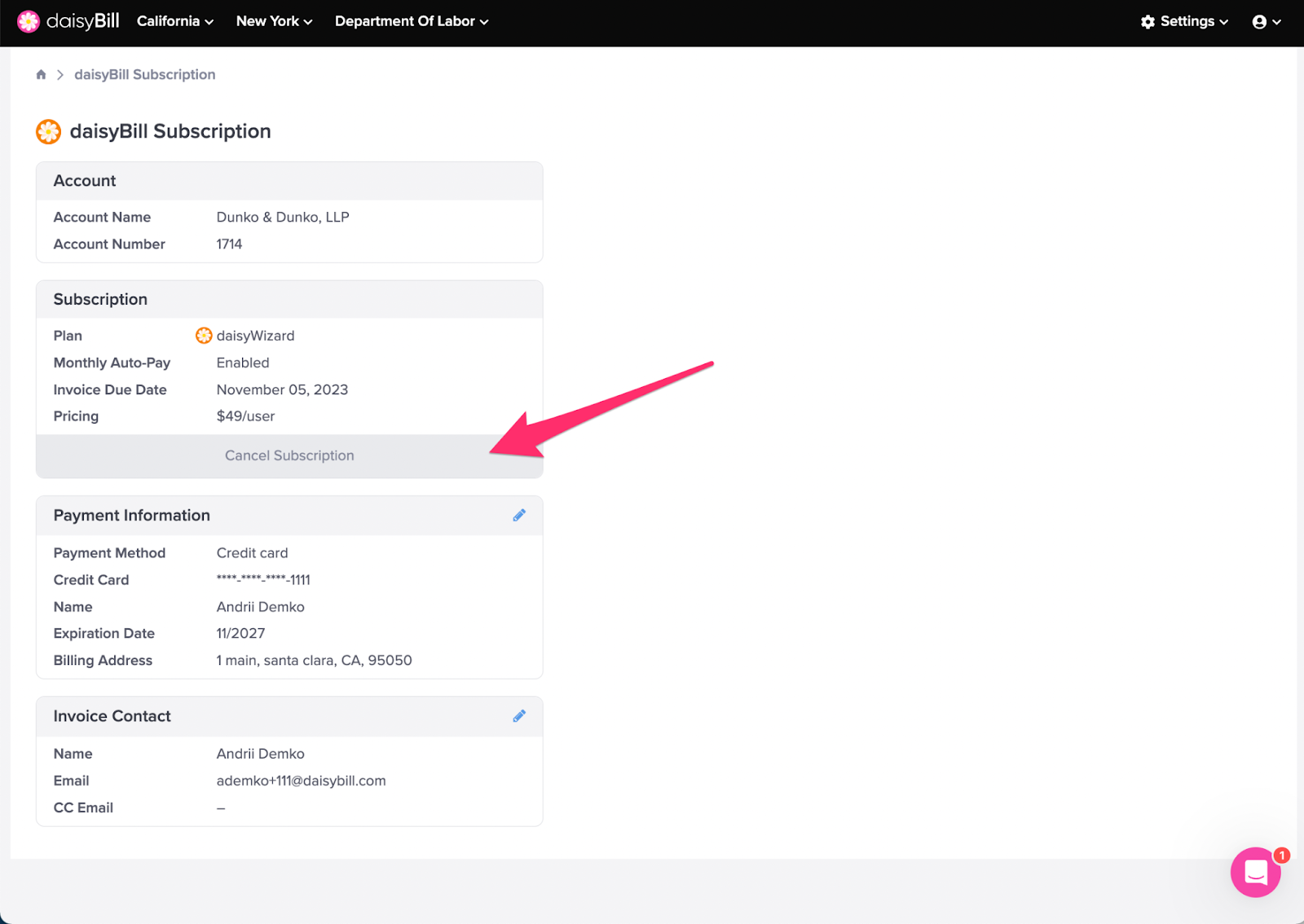Click the daisyWizard plan icon
The width and height of the screenshot is (1304, 924).
pos(204,336)
